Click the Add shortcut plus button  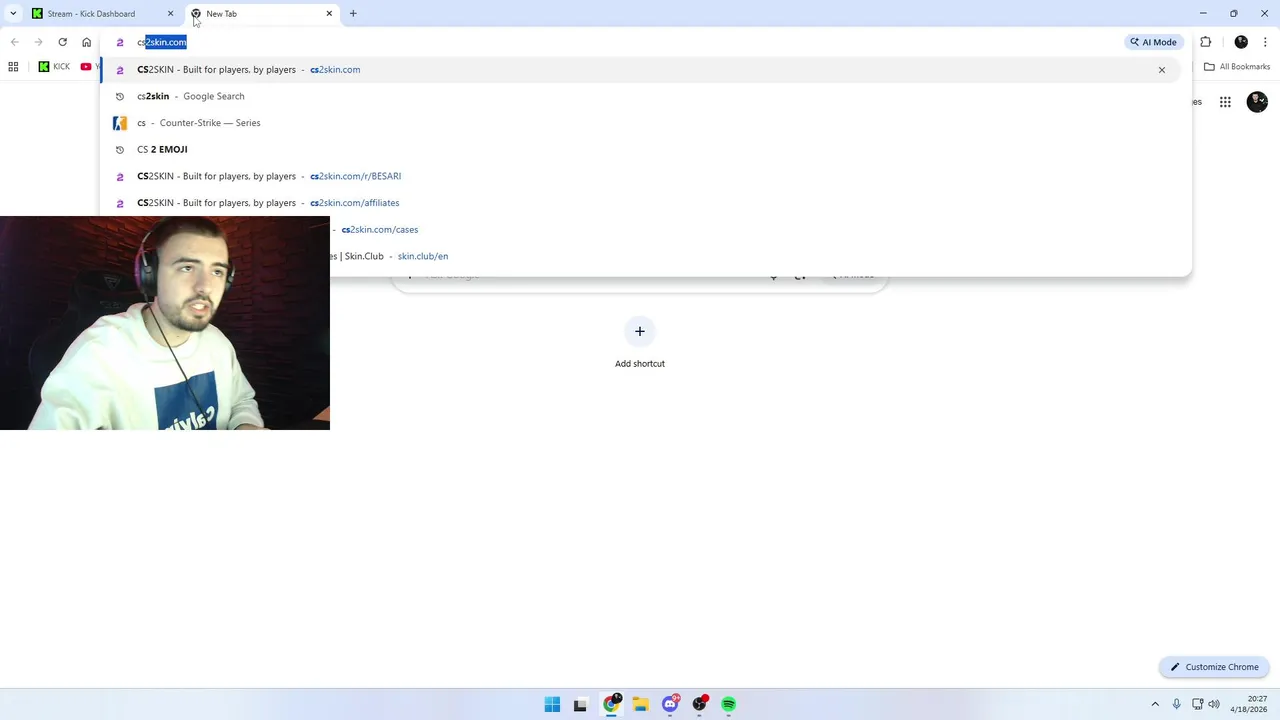pyautogui.click(x=640, y=331)
